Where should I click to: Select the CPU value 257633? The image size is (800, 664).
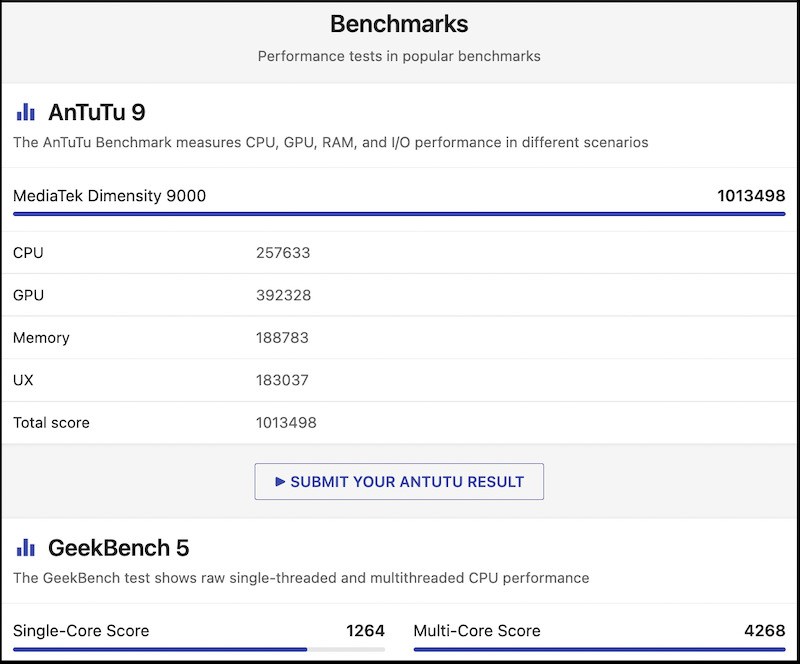click(x=283, y=253)
